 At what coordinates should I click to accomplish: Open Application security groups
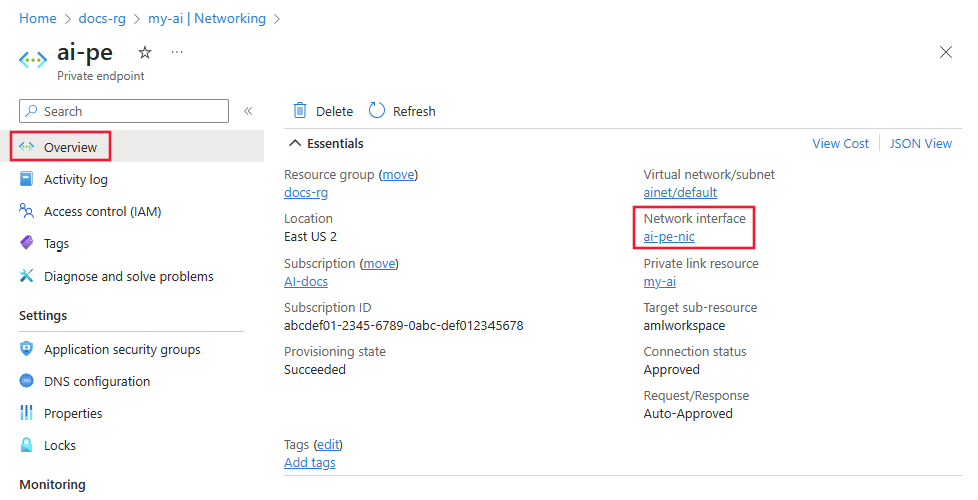click(x=122, y=350)
